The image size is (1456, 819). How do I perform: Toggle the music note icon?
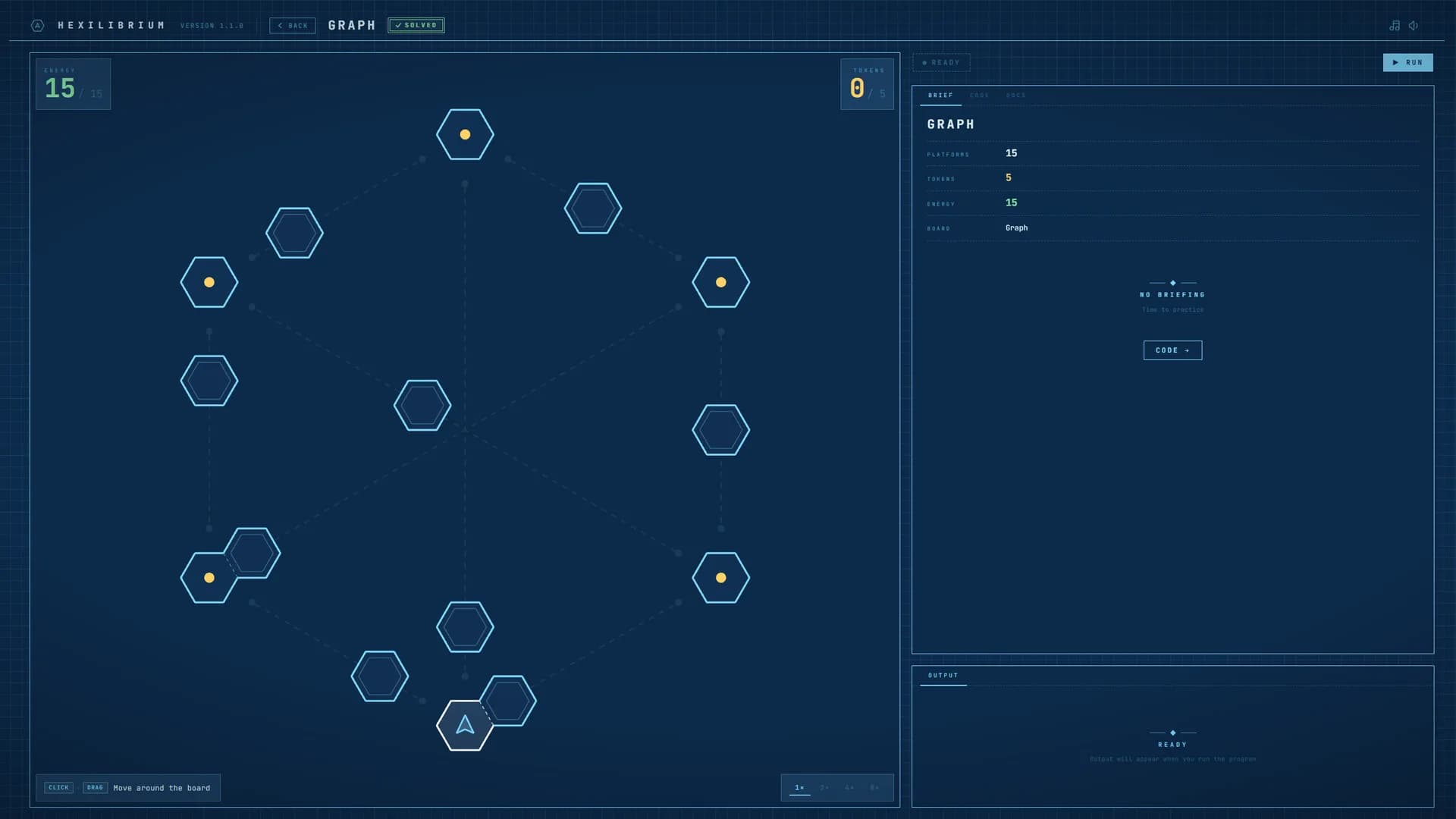pyautogui.click(x=1394, y=26)
